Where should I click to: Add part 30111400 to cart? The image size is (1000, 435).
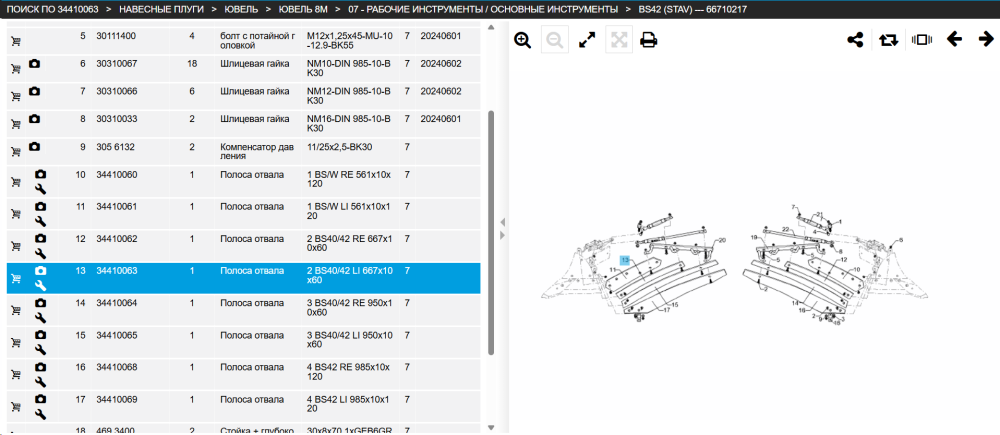[16, 42]
